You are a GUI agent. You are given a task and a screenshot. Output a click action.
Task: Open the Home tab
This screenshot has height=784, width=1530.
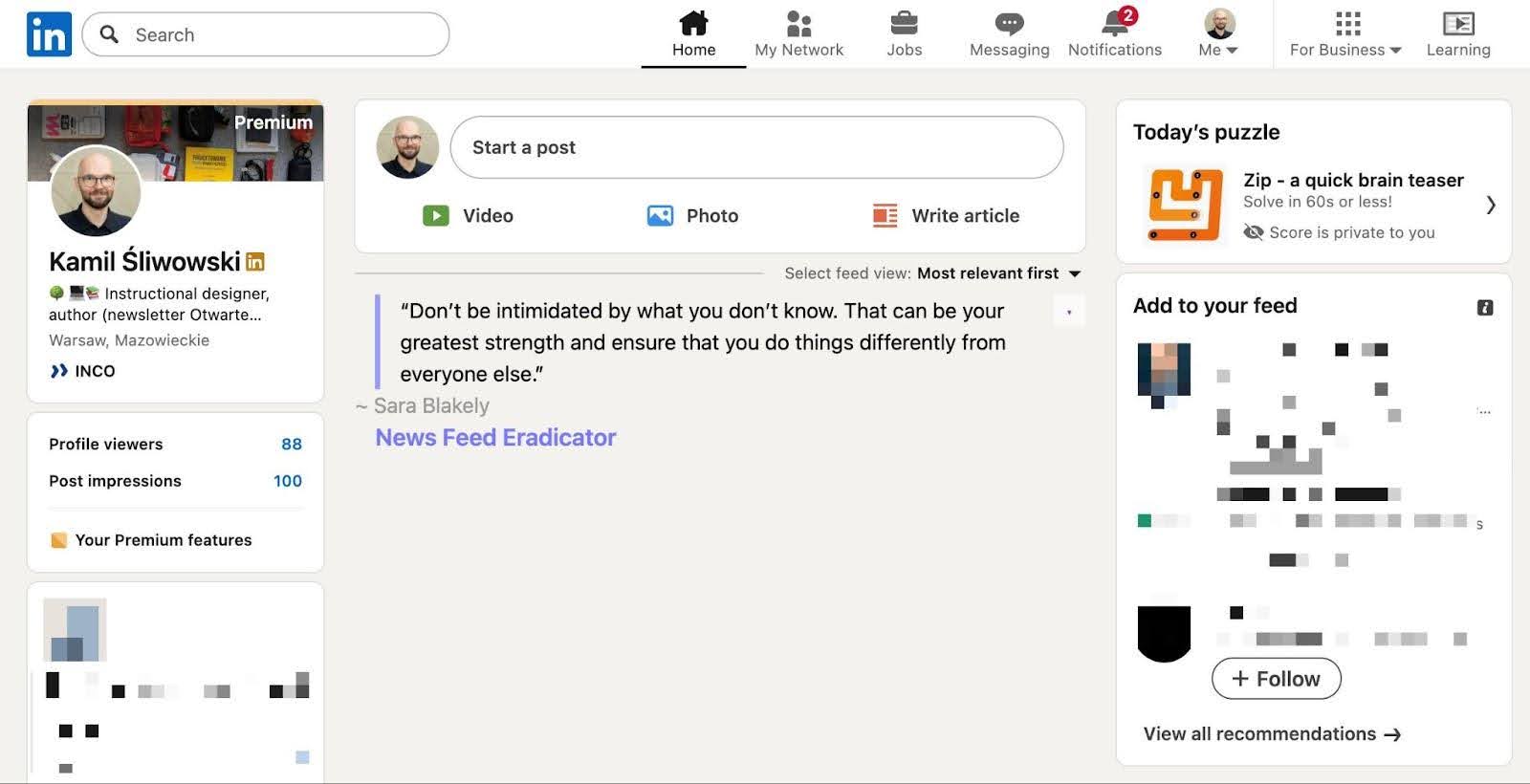click(693, 34)
